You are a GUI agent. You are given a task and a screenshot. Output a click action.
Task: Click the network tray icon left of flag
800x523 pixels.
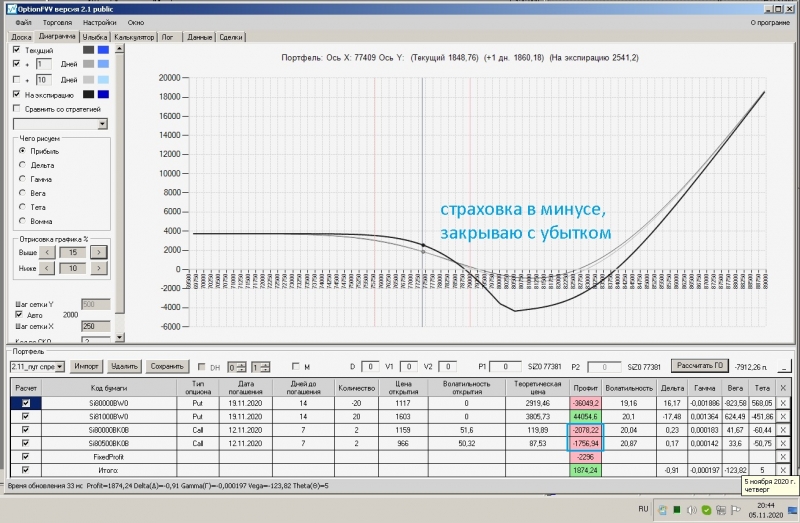tap(721, 510)
